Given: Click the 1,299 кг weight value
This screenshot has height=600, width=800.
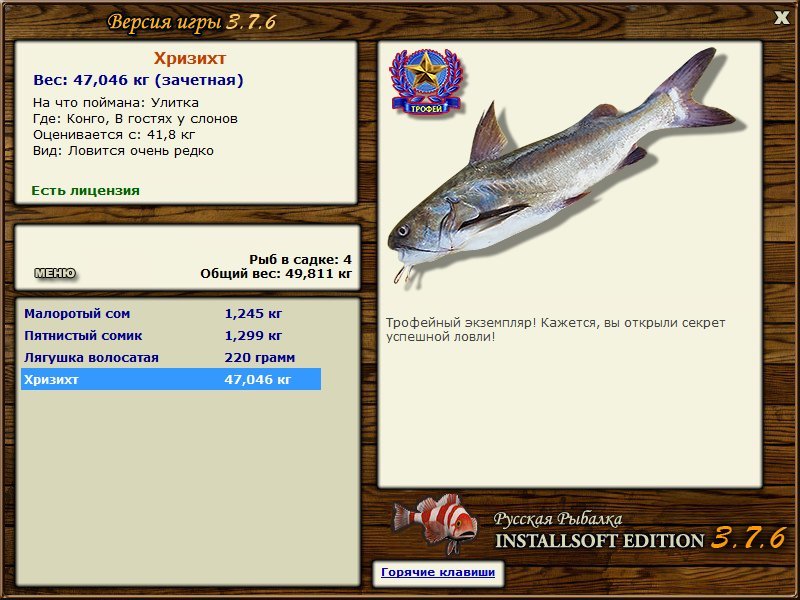Looking at the screenshot, I should tap(253, 335).
